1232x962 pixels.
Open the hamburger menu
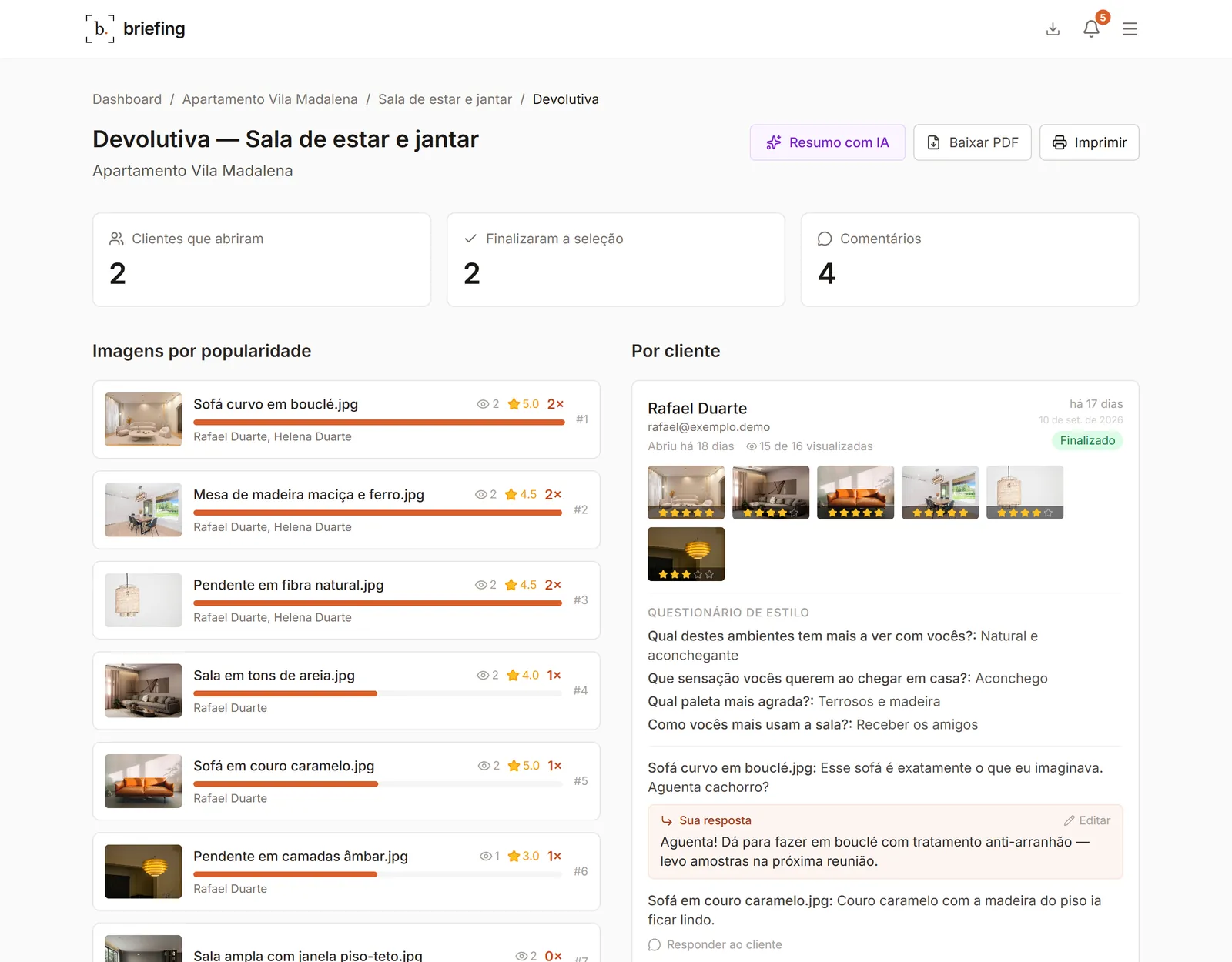coord(1130,28)
